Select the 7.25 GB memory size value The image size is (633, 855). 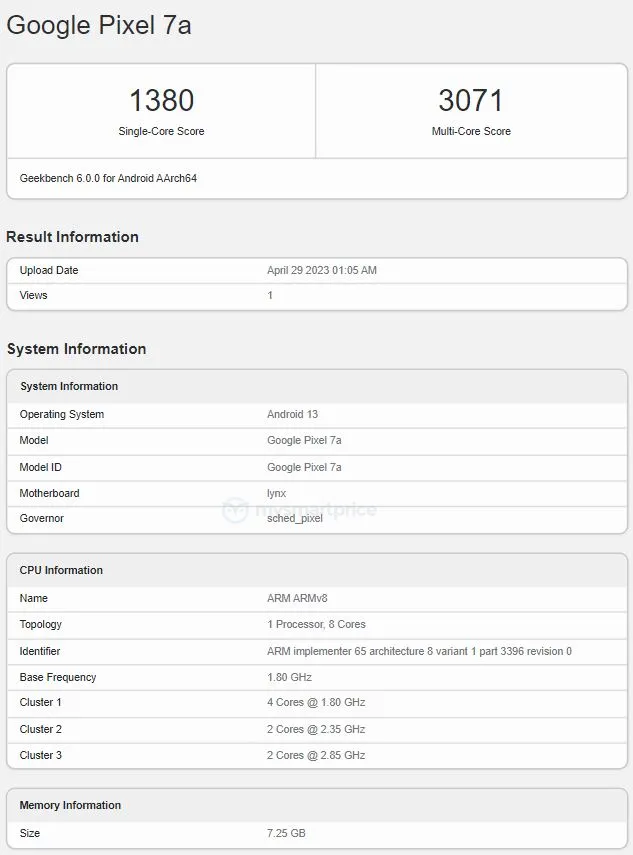click(288, 833)
